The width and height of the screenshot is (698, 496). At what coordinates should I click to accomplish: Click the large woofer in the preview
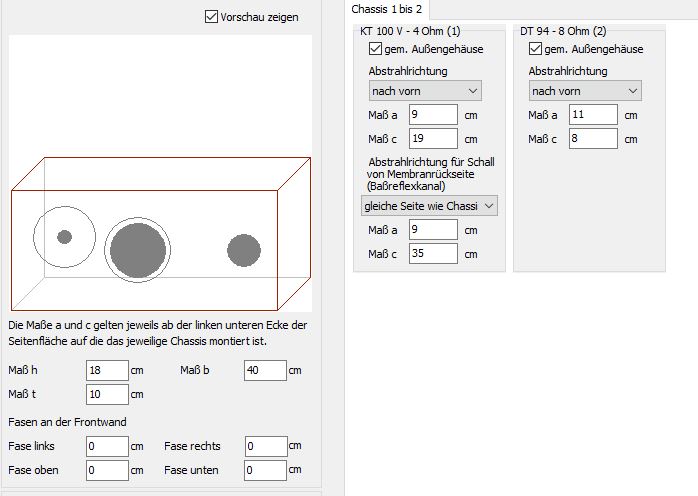click(x=138, y=250)
